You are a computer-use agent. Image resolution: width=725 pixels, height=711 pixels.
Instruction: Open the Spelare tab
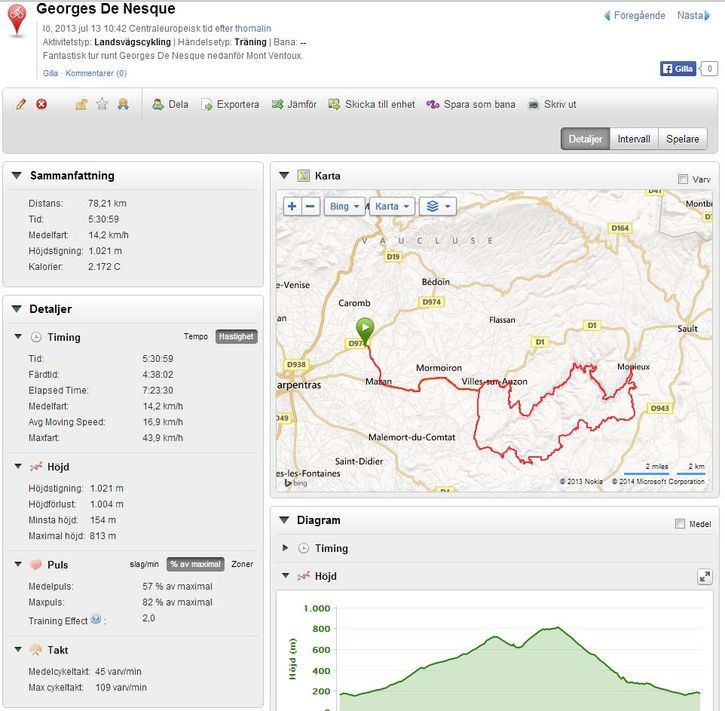pyautogui.click(x=683, y=139)
